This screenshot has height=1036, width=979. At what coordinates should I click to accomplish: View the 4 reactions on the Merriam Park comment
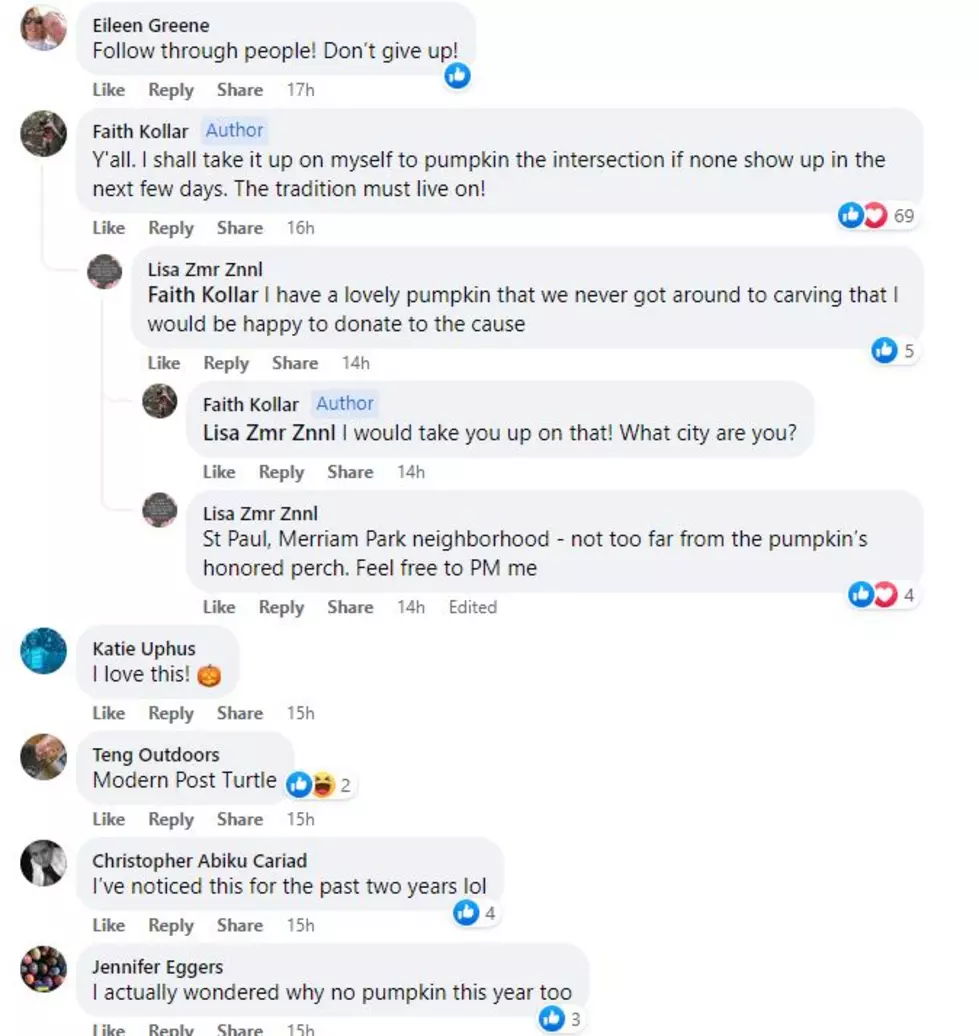coord(881,595)
